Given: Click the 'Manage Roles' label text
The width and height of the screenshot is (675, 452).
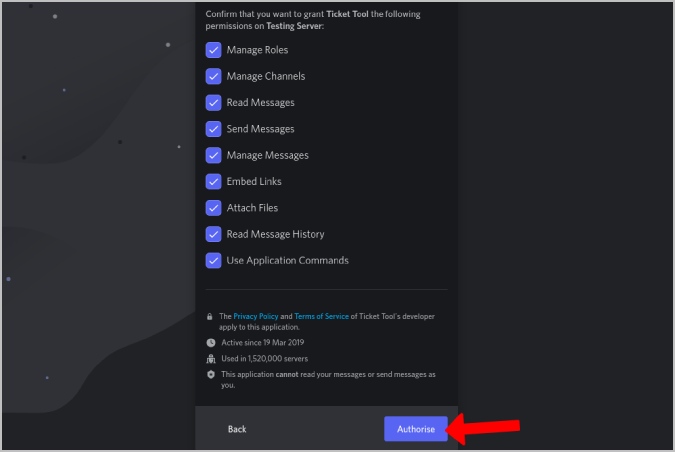Looking at the screenshot, I should (257, 50).
